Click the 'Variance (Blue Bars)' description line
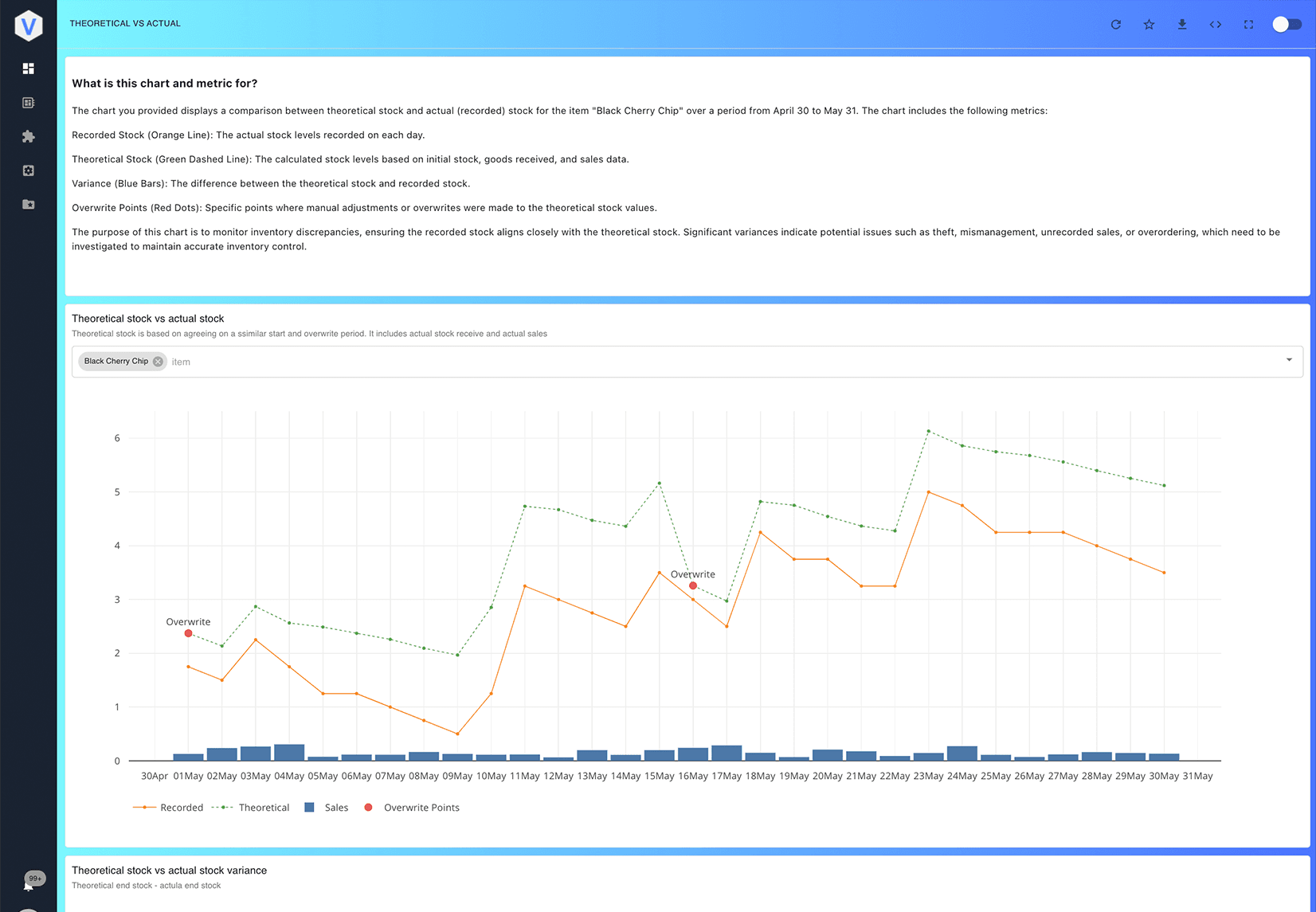 click(271, 184)
